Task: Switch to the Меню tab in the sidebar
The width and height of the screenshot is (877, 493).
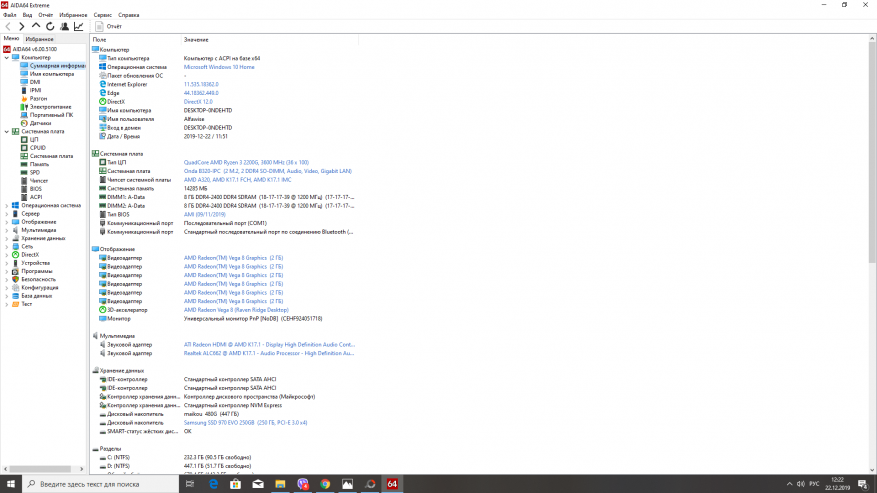Action: click(x=11, y=39)
